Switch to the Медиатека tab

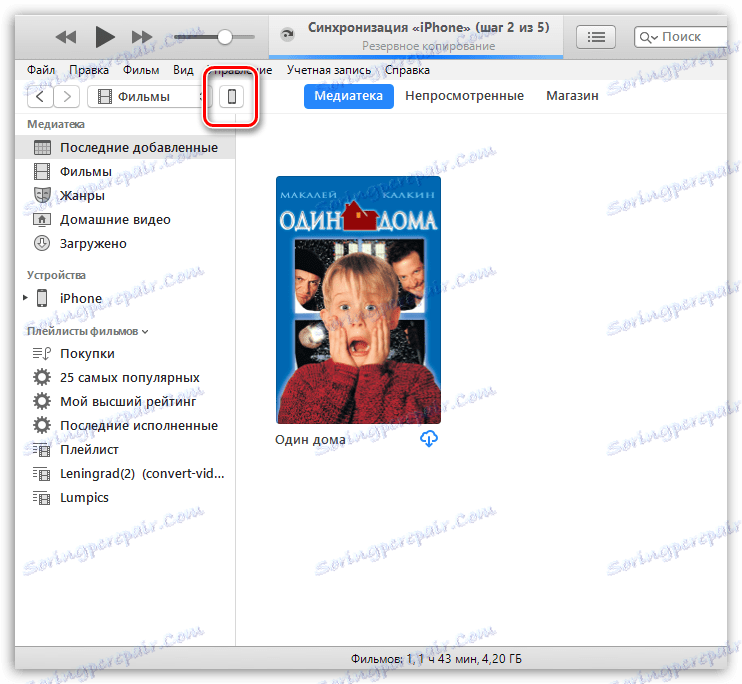click(349, 96)
